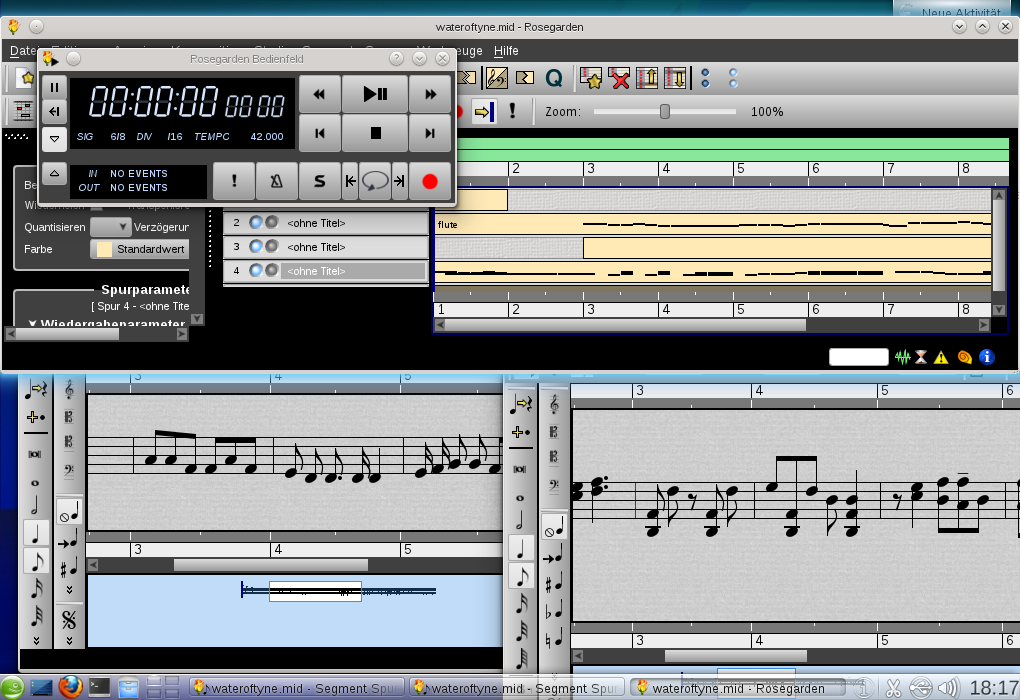Click the yellow warning triangle status icon
The image size is (1020, 700).
click(x=941, y=357)
